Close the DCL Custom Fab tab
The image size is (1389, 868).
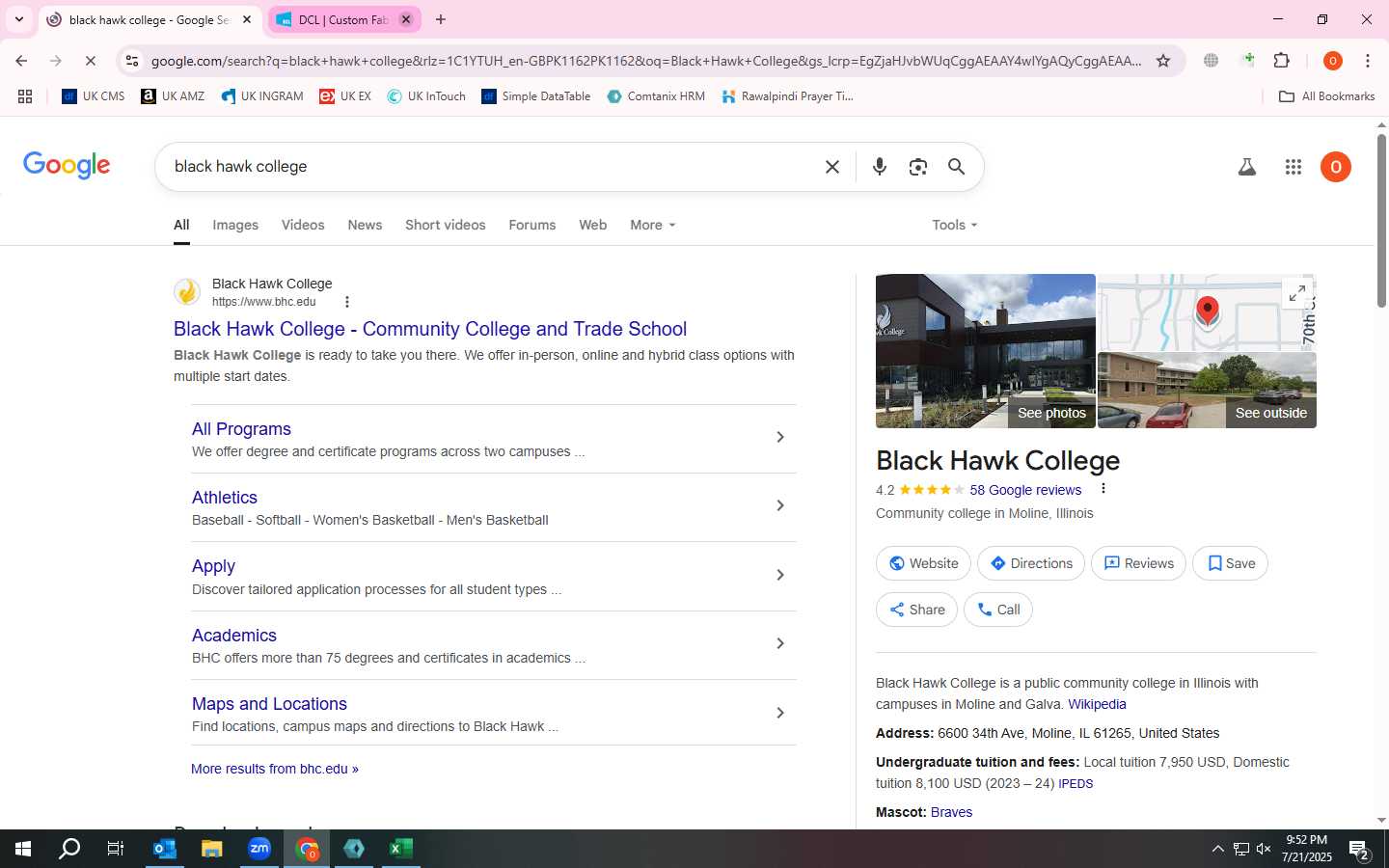[406, 19]
